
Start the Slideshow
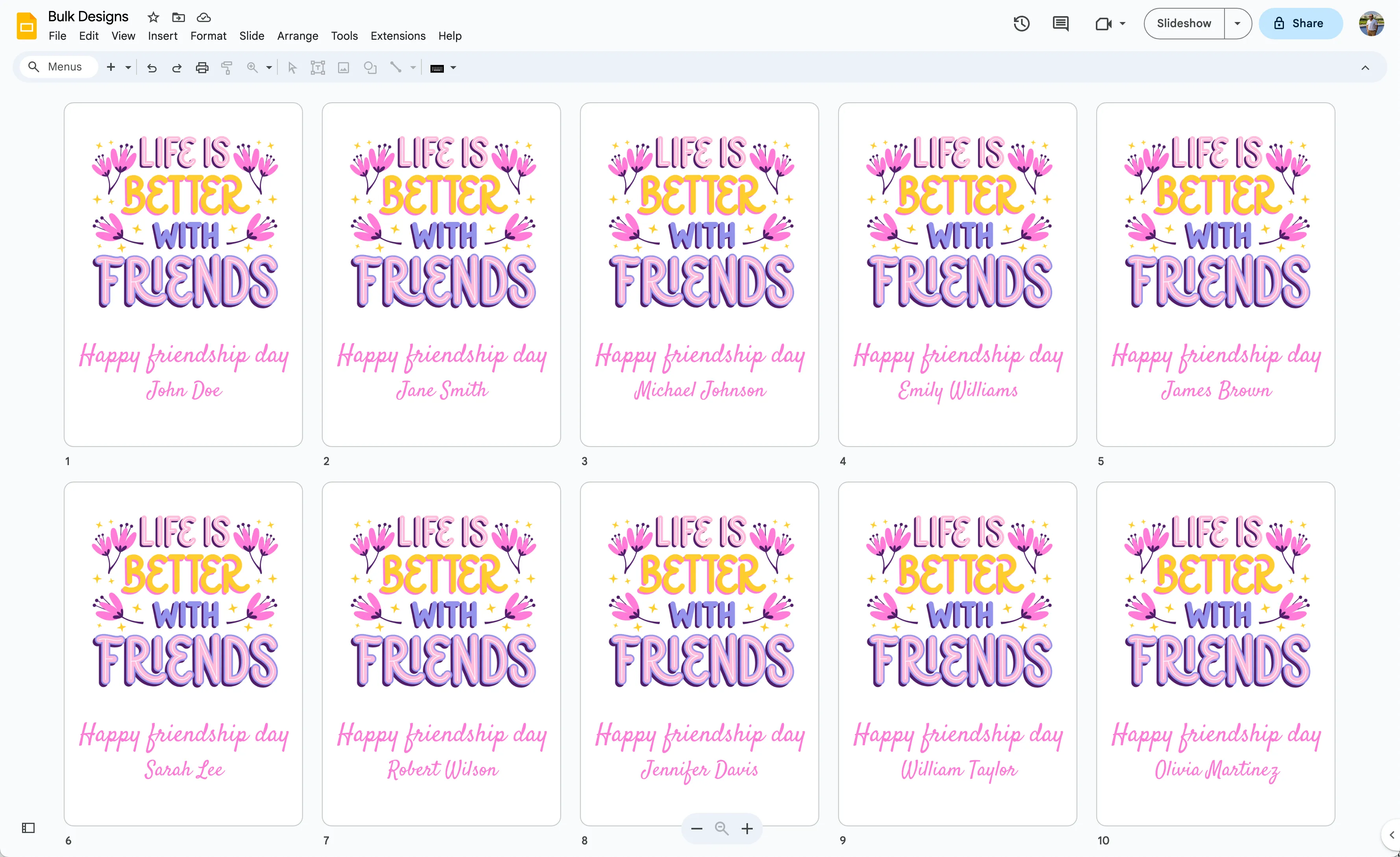coord(1184,23)
